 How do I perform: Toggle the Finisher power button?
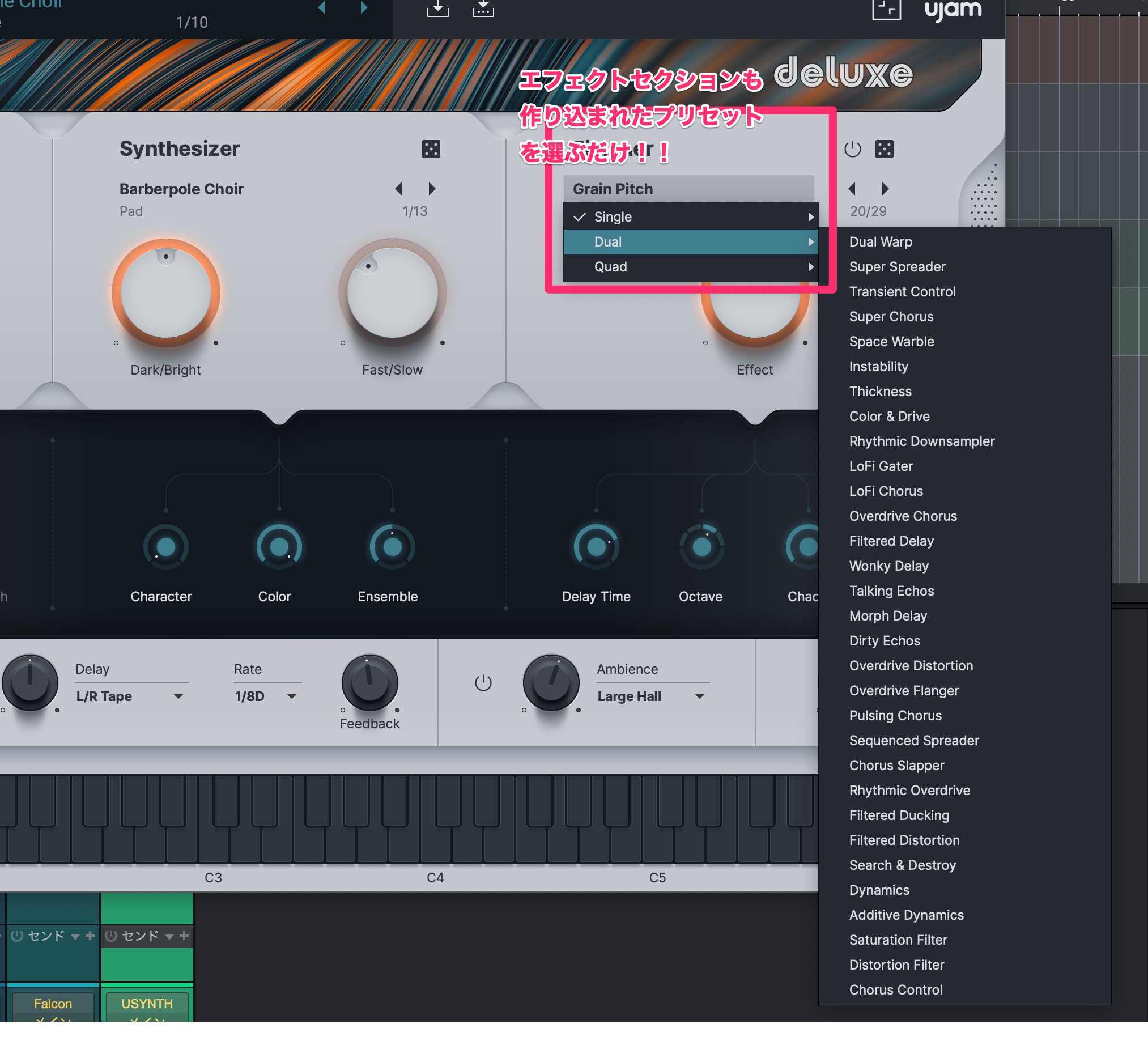[x=852, y=149]
